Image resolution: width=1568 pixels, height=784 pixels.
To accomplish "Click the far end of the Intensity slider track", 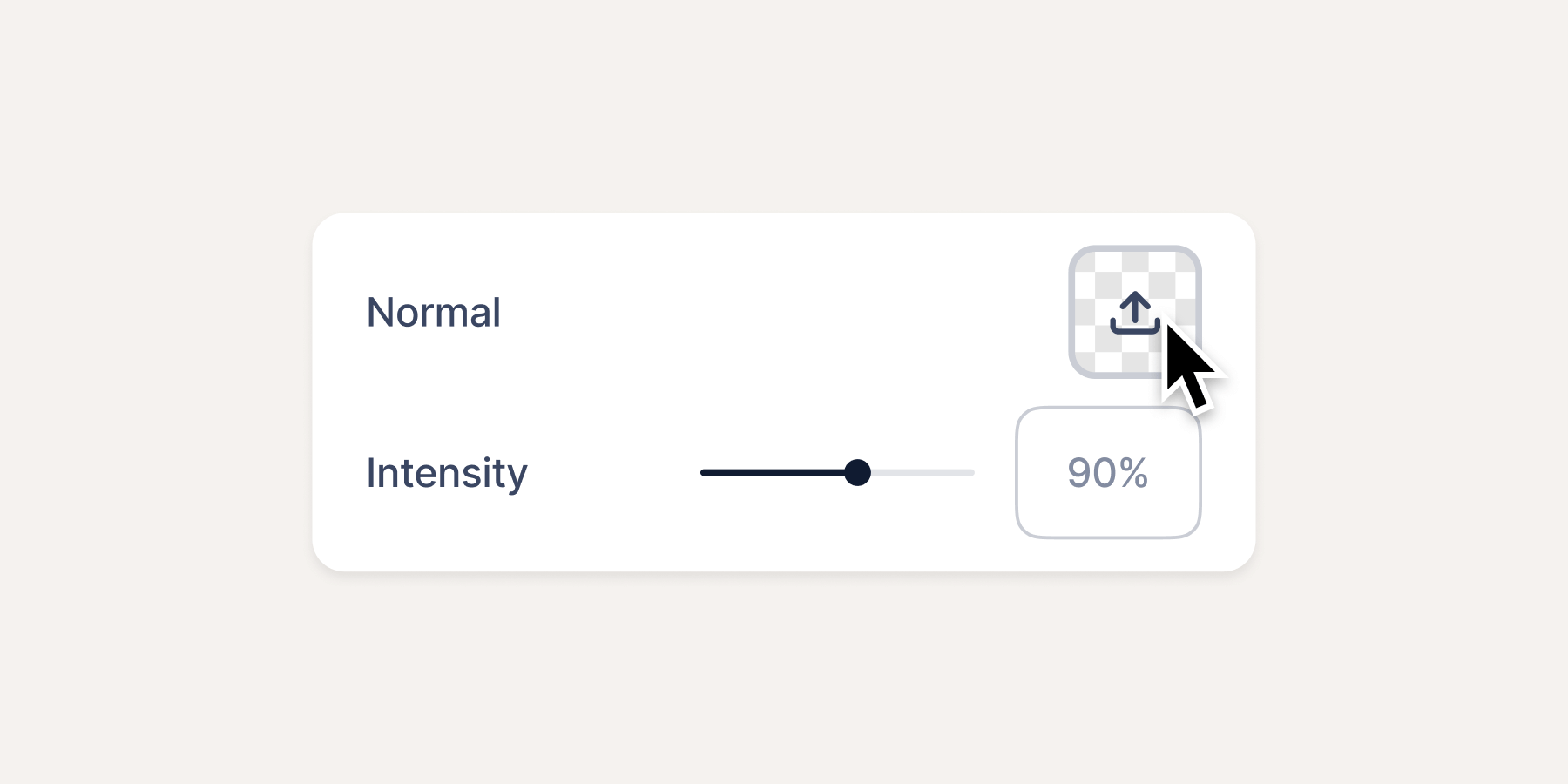I will click(970, 472).
